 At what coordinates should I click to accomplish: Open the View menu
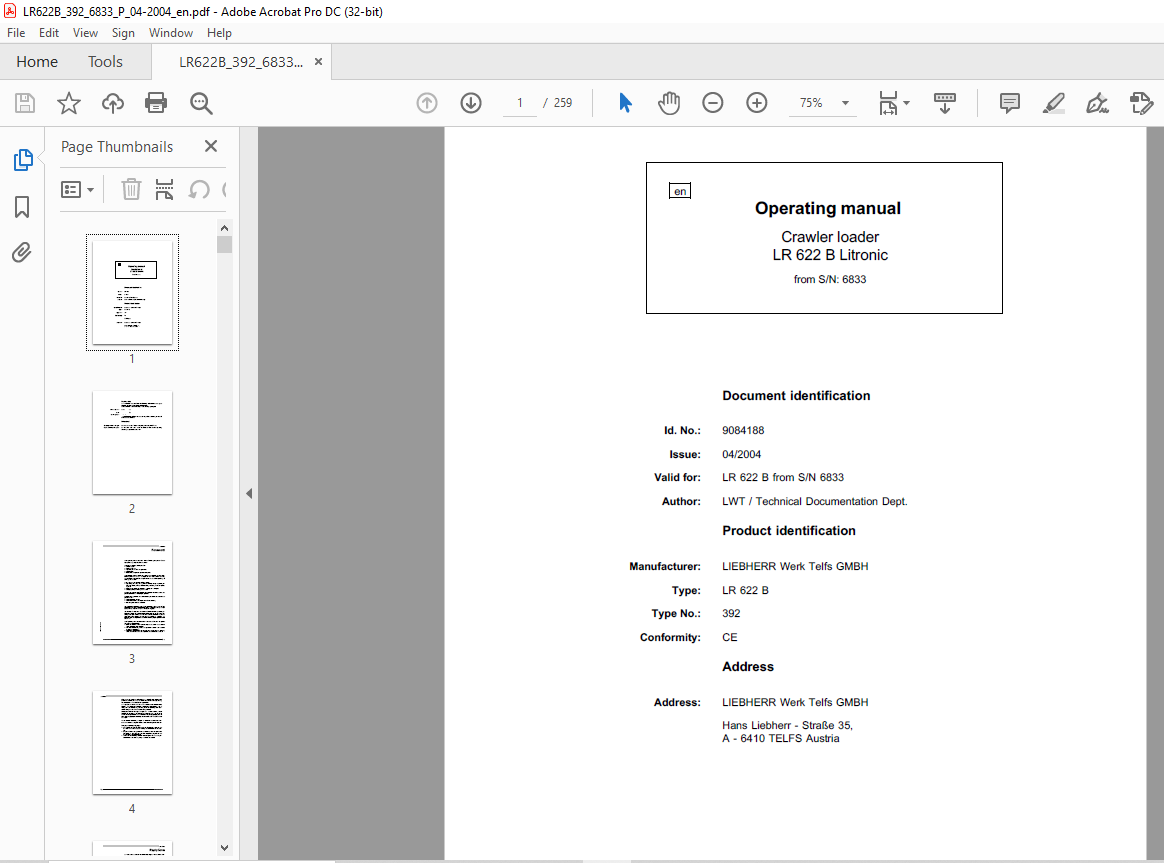(x=85, y=33)
